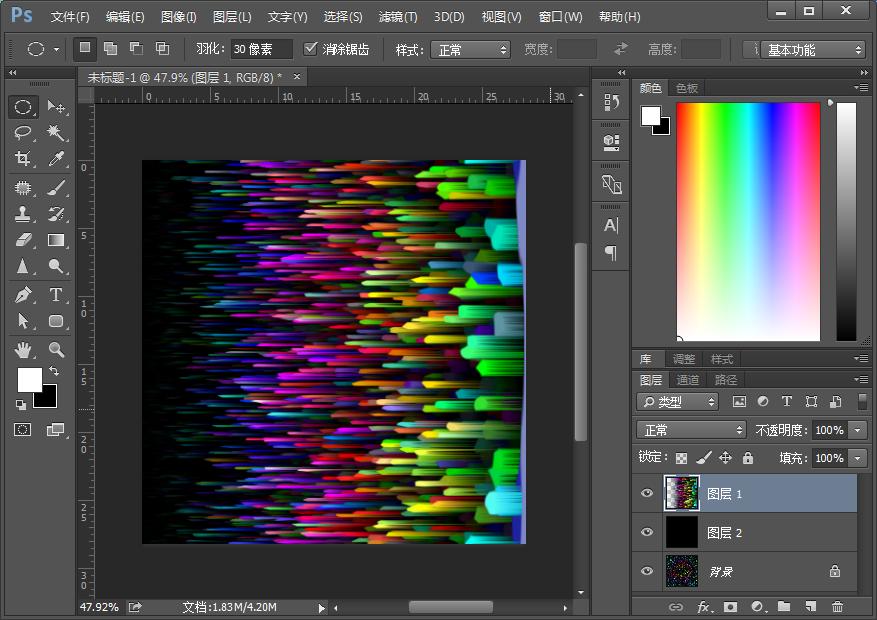Click the Hand tool

(23, 349)
